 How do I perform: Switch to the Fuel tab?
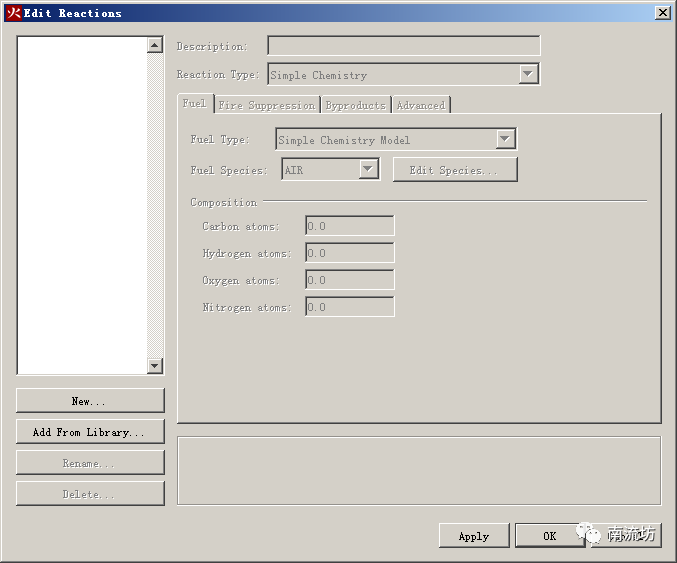[x=195, y=104]
